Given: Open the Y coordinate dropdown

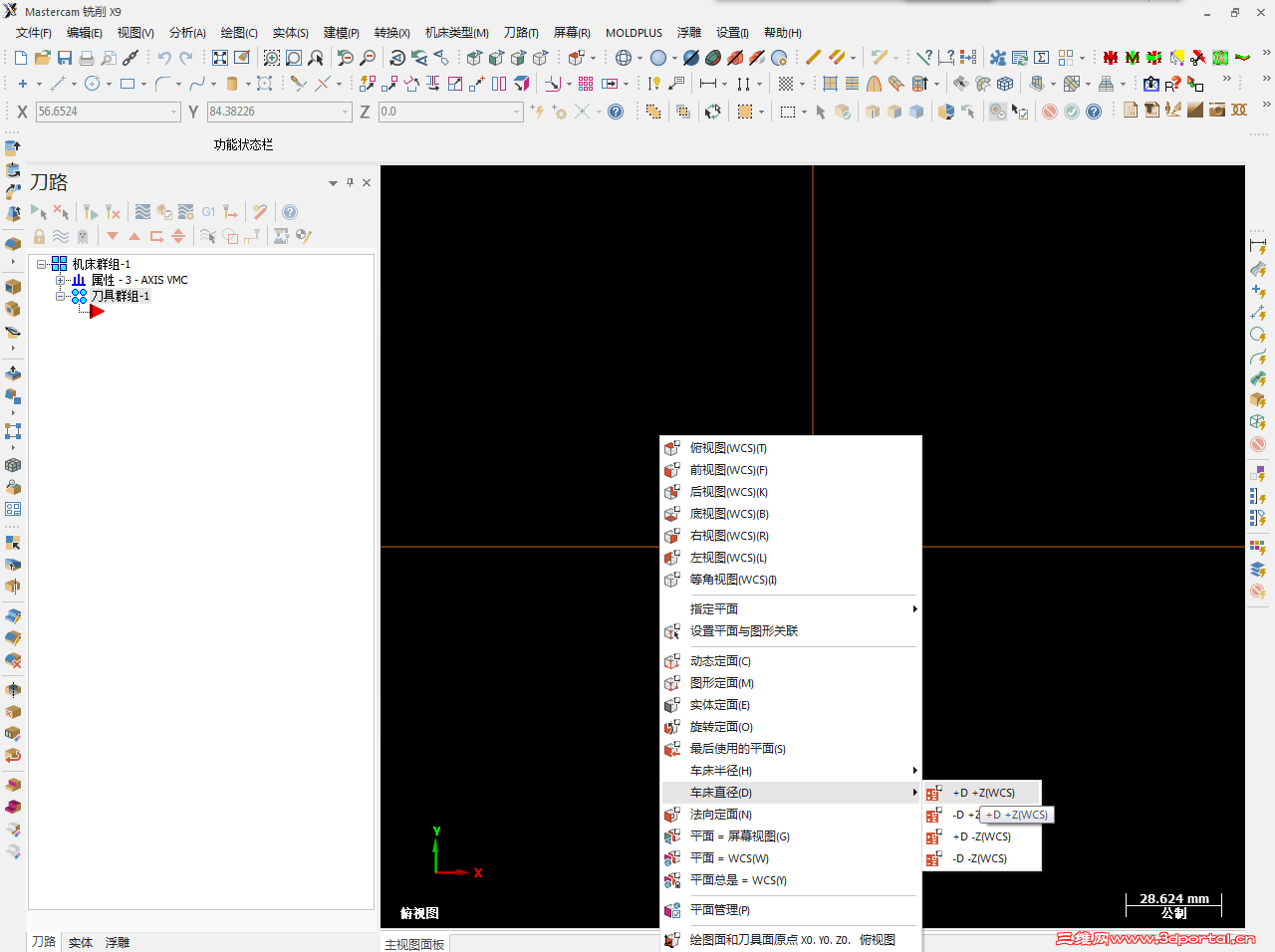Looking at the screenshot, I should (346, 112).
